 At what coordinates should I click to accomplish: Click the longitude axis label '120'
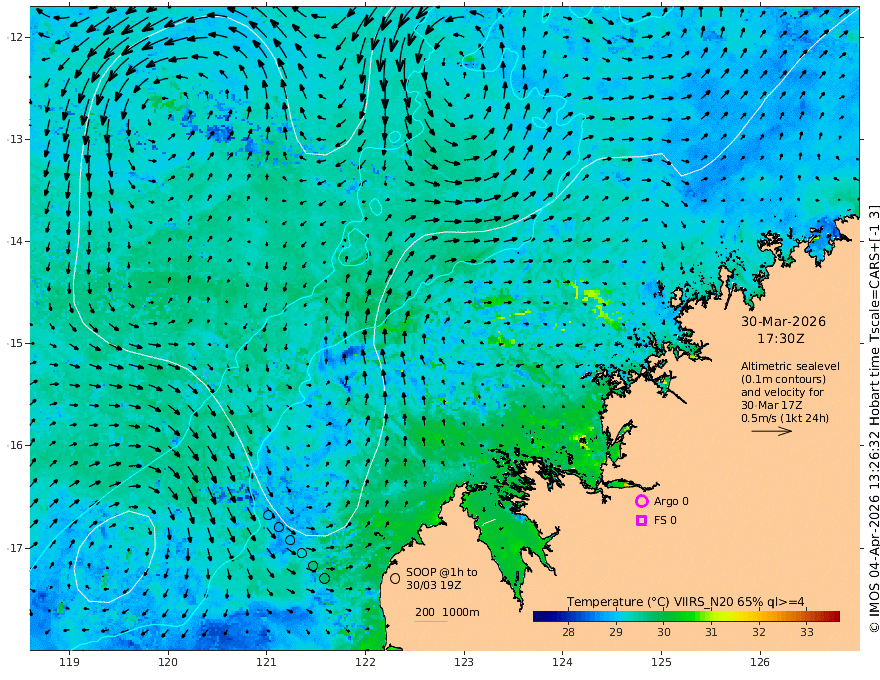coord(168,662)
